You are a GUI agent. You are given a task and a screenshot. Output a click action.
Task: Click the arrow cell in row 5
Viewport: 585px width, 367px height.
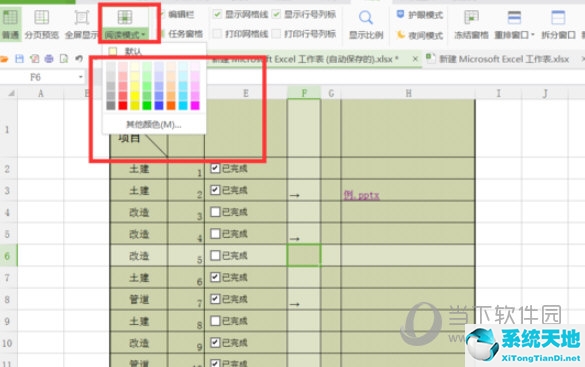[x=304, y=234]
